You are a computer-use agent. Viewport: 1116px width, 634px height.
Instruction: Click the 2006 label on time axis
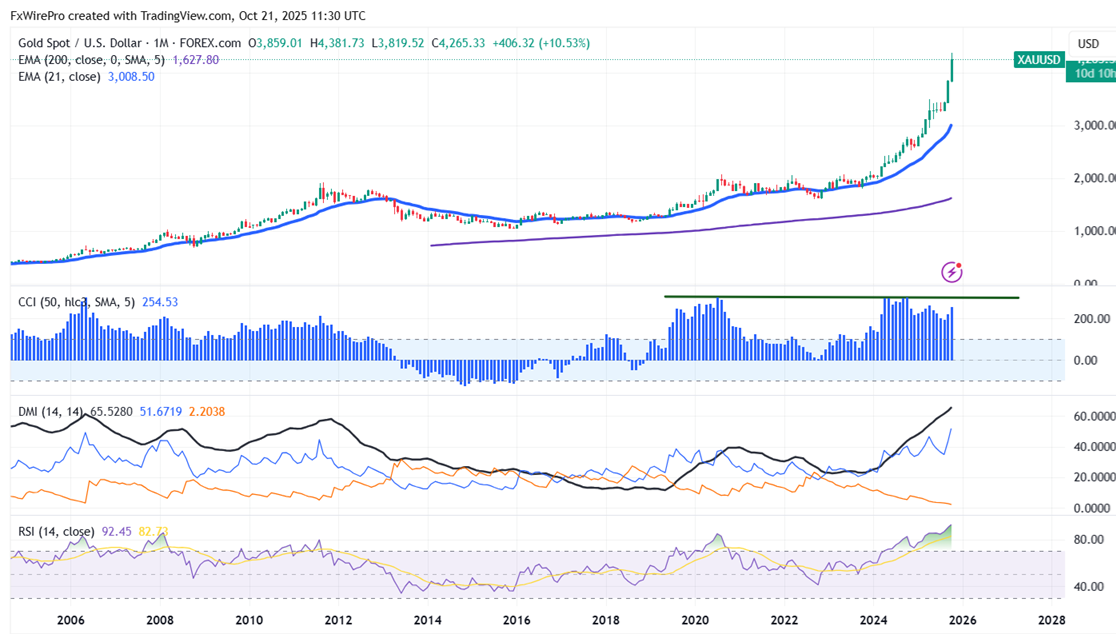[70, 620]
